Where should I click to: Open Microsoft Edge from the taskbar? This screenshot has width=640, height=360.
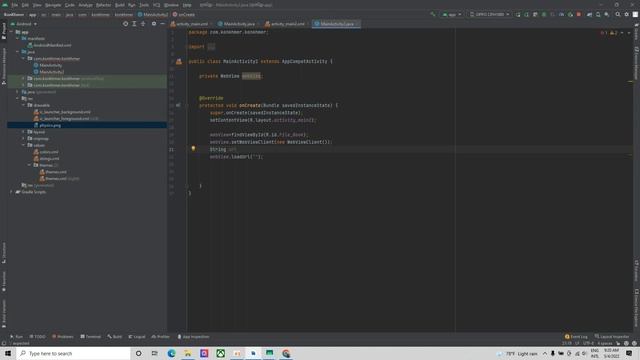(x=171, y=353)
